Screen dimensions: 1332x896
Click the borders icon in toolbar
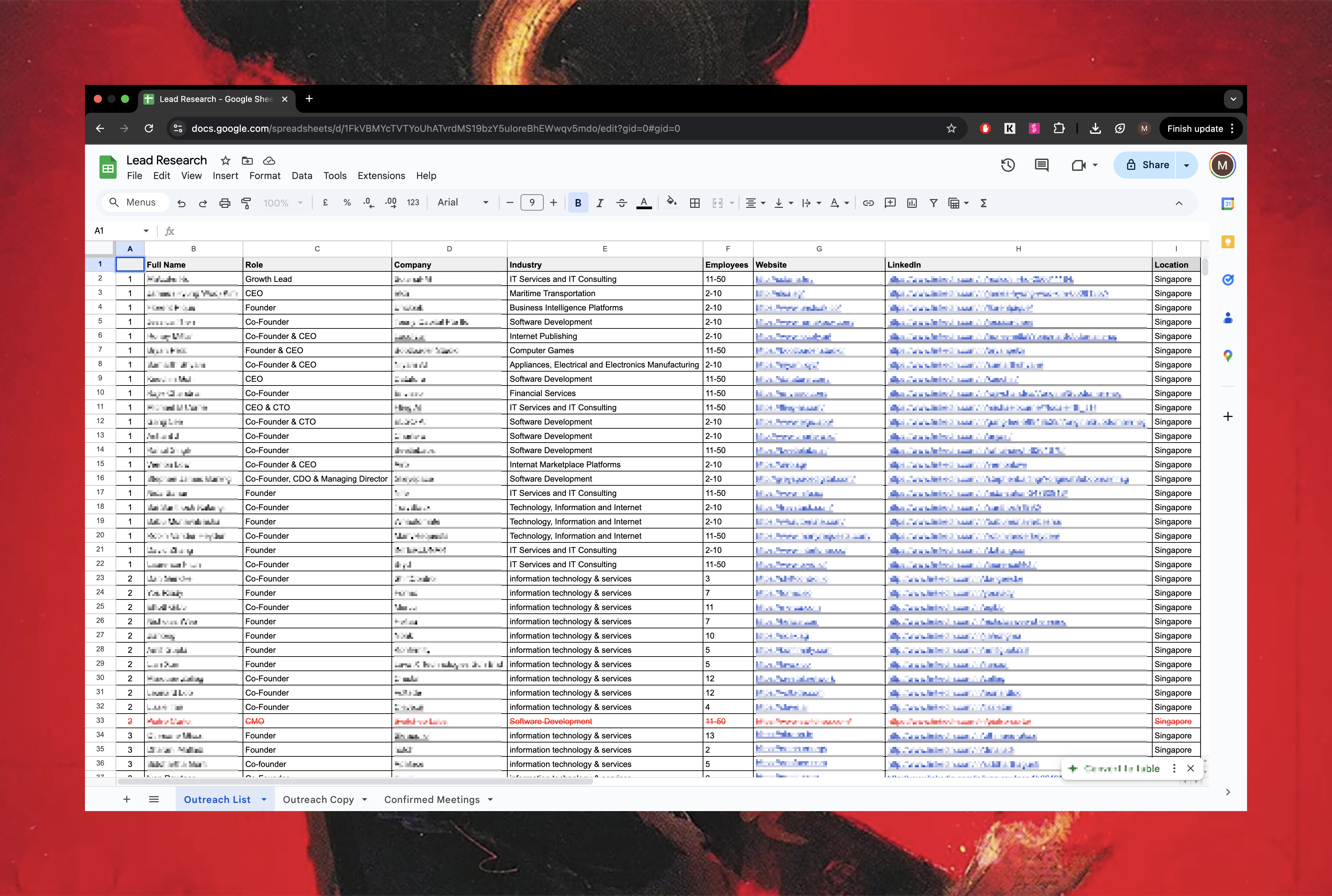695,203
